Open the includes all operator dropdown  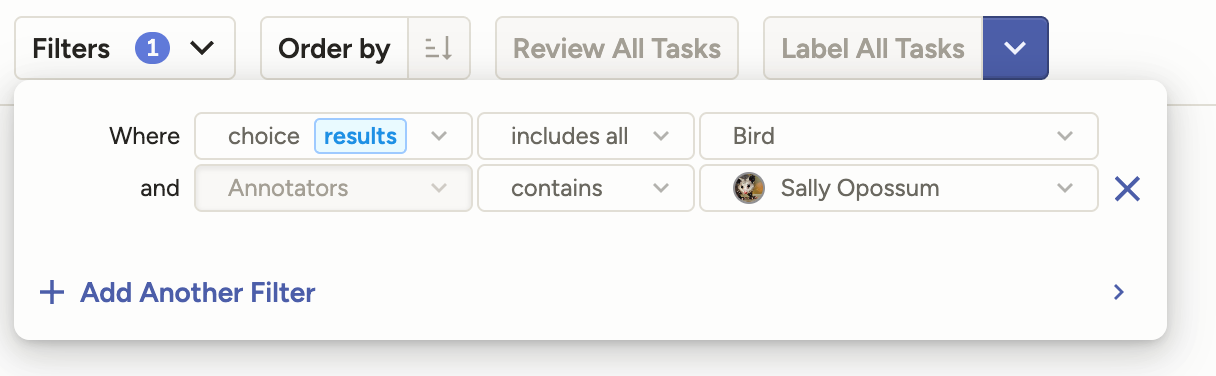point(586,136)
